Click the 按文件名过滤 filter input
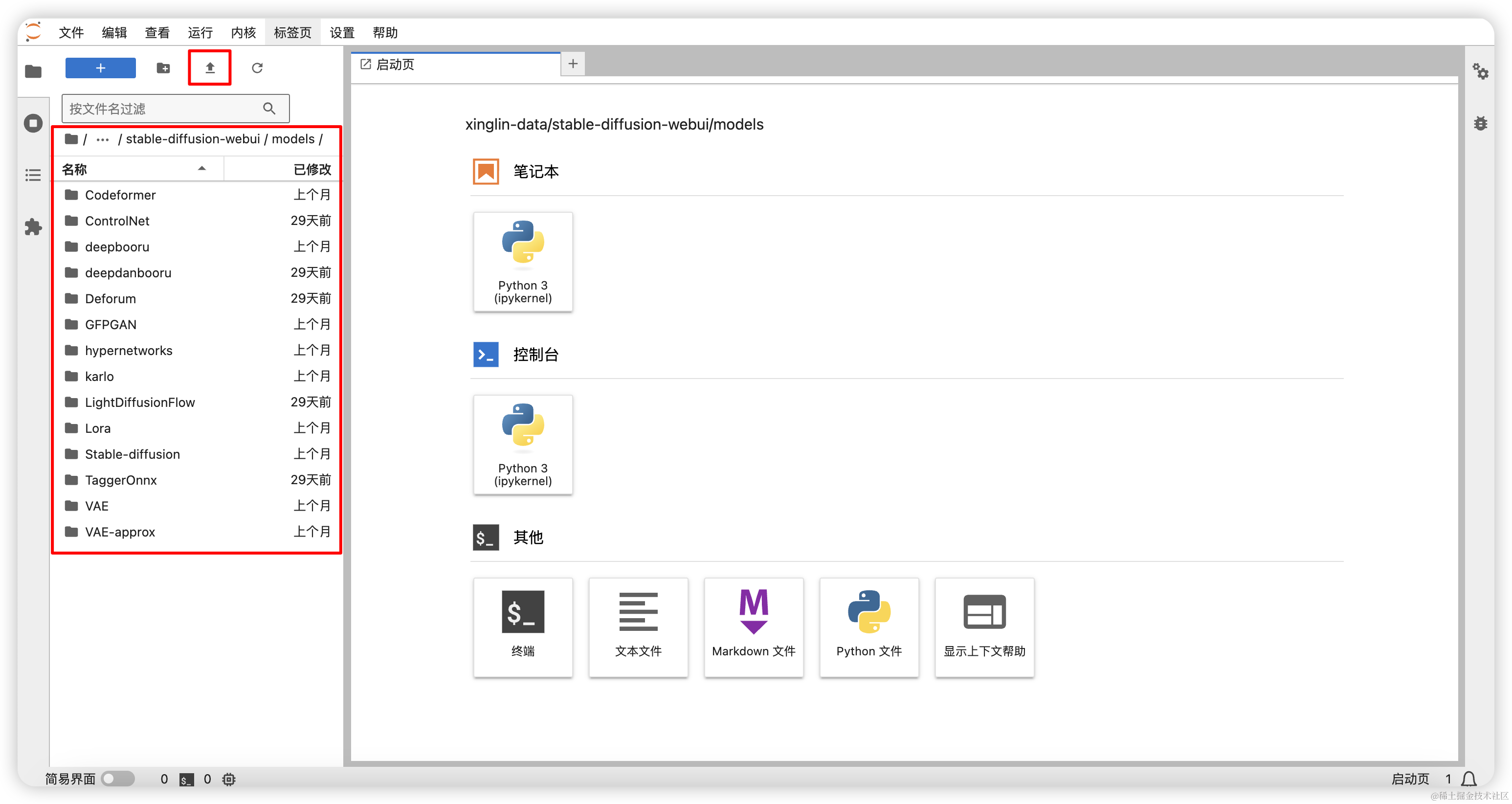The image size is (1512, 804). [175, 109]
